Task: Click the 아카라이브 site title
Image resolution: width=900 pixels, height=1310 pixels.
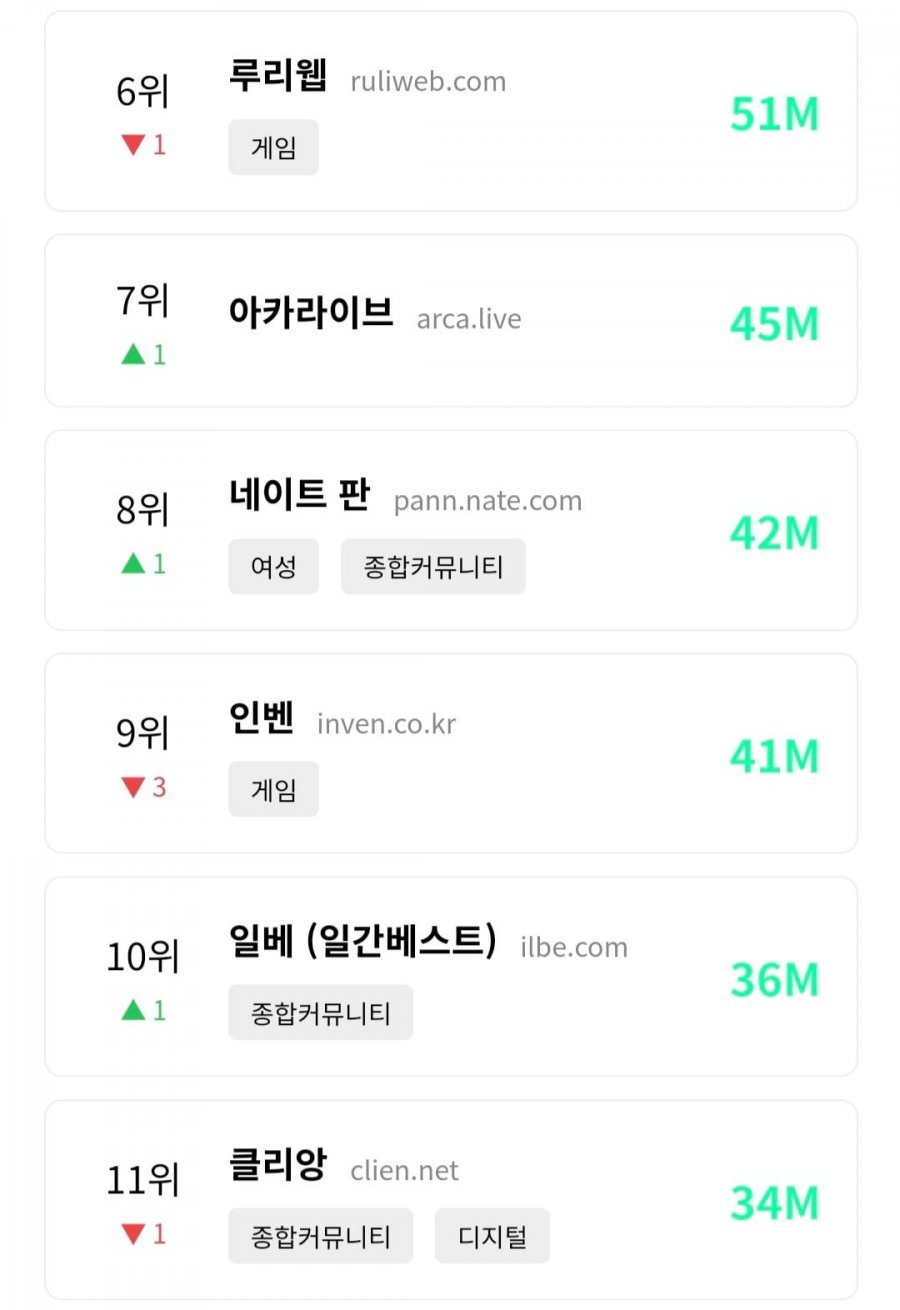Action: [x=311, y=315]
